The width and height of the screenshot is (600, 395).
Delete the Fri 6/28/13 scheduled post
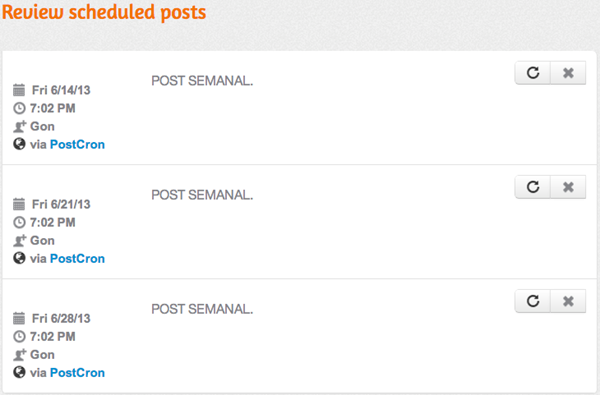(568, 301)
